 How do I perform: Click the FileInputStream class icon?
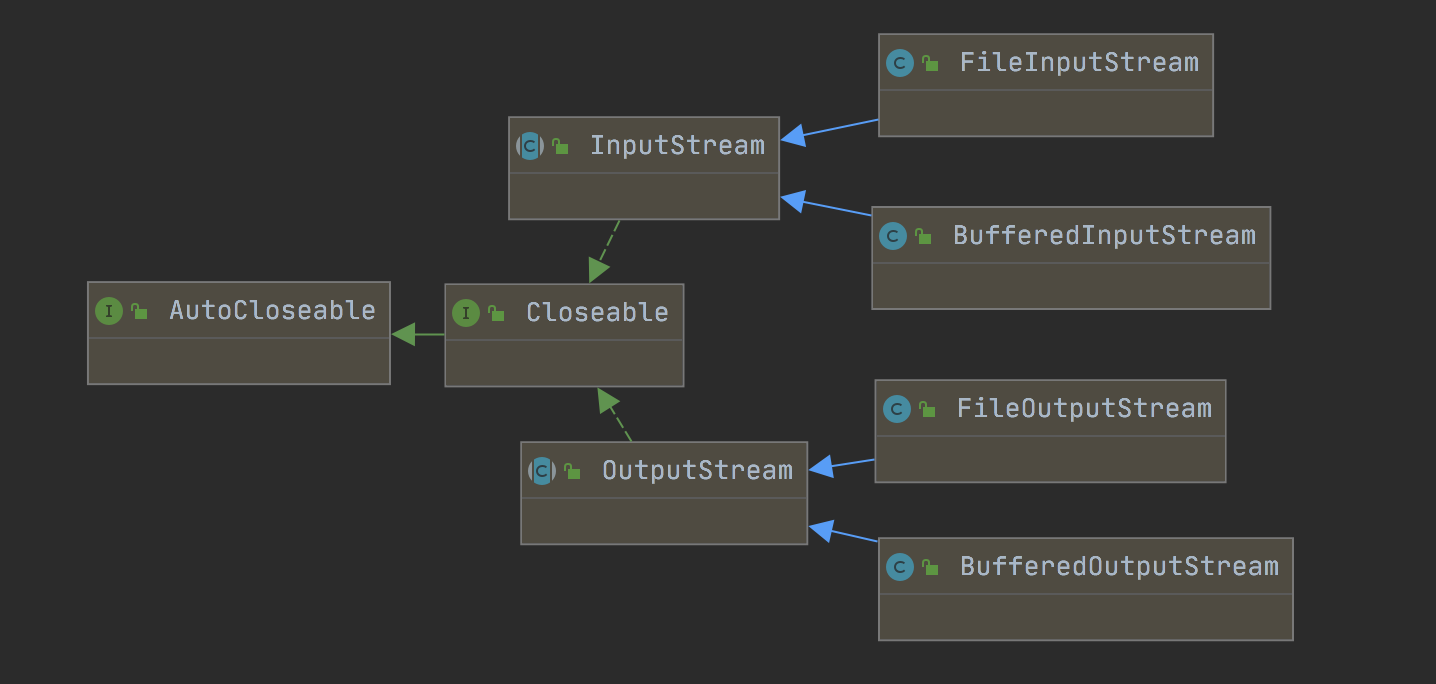900,63
